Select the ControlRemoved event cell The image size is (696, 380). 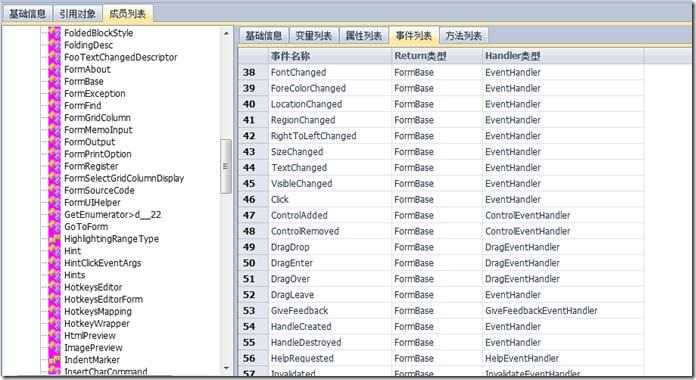(x=330, y=231)
